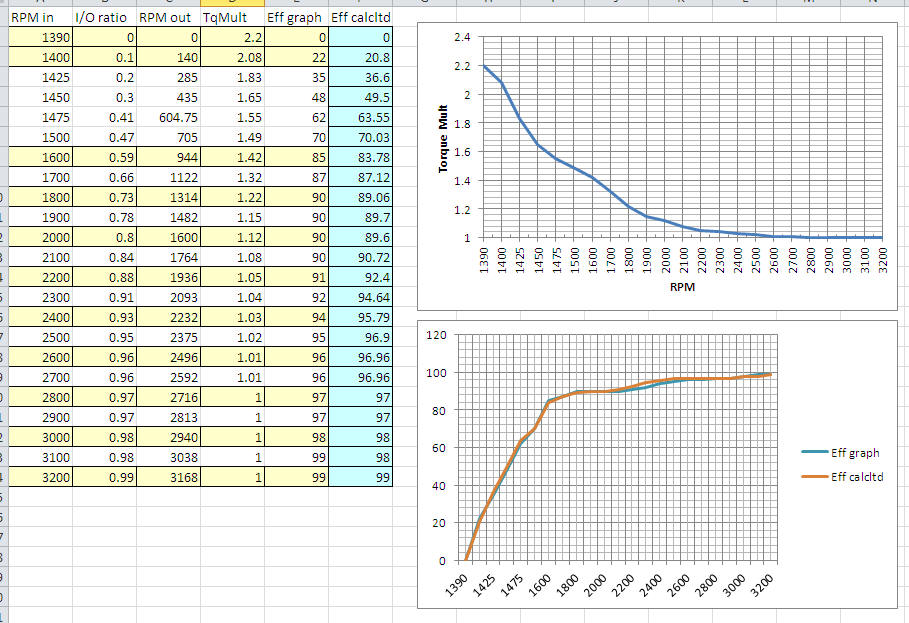Click Eff calcltd cell showing 94.64
This screenshot has height=623, width=909.
[361, 297]
